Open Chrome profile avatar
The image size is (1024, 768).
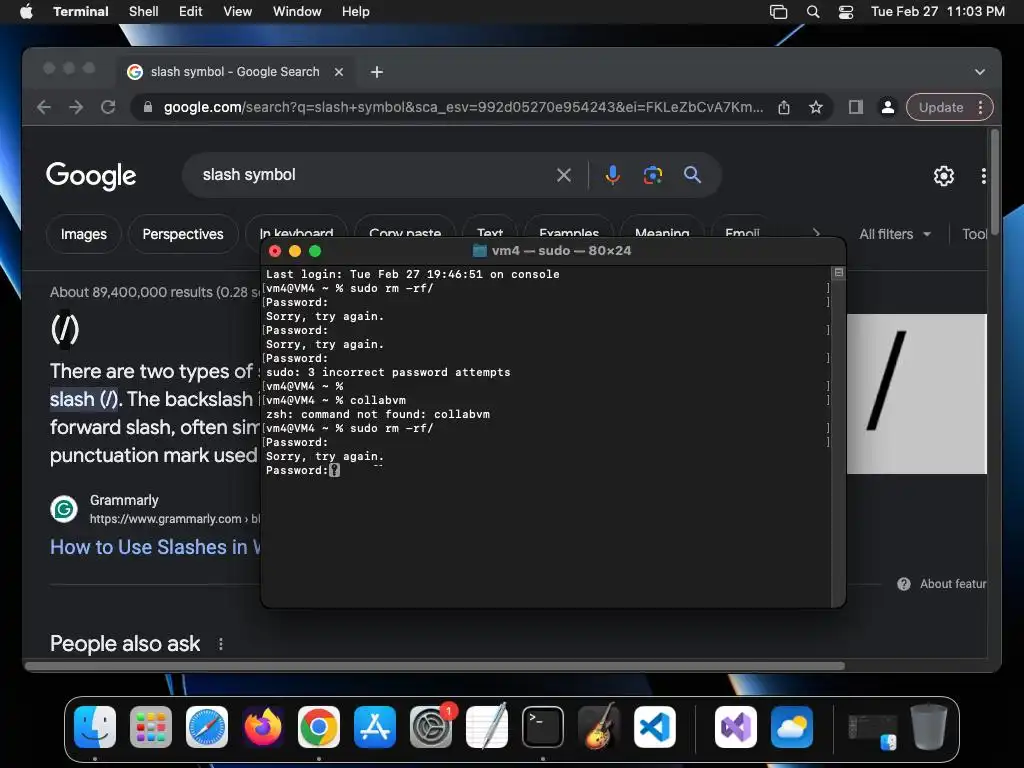pos(888,107)
